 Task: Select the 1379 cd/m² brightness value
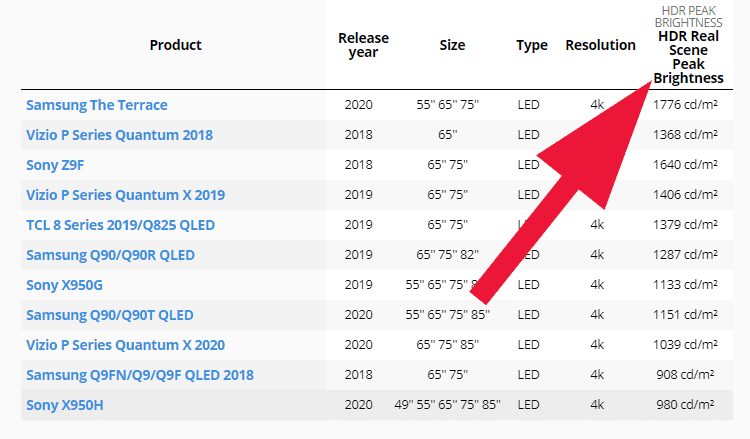click(x=685, y=224)
